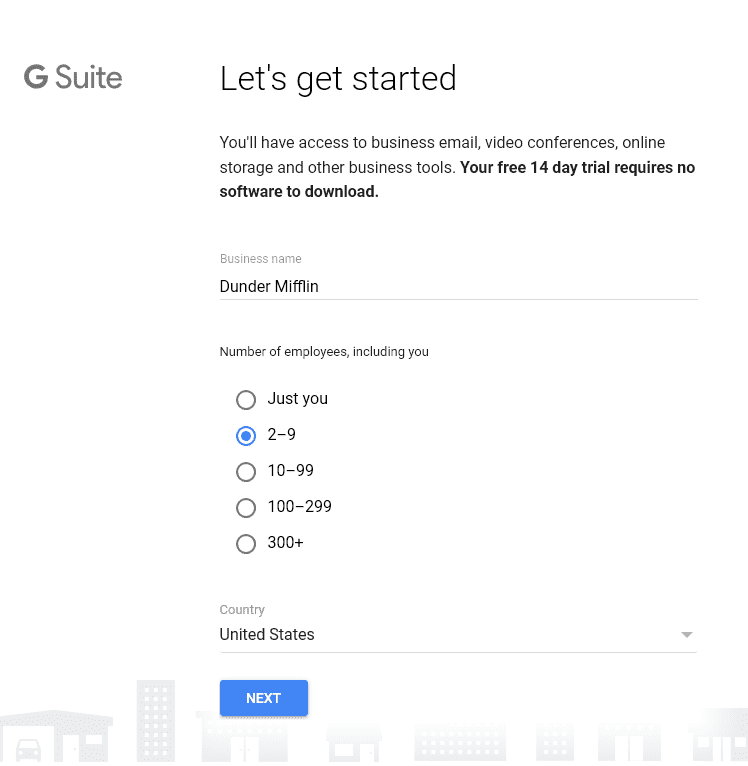
Task: Click the Let's get started heading
Action: [x=338, y=79]
